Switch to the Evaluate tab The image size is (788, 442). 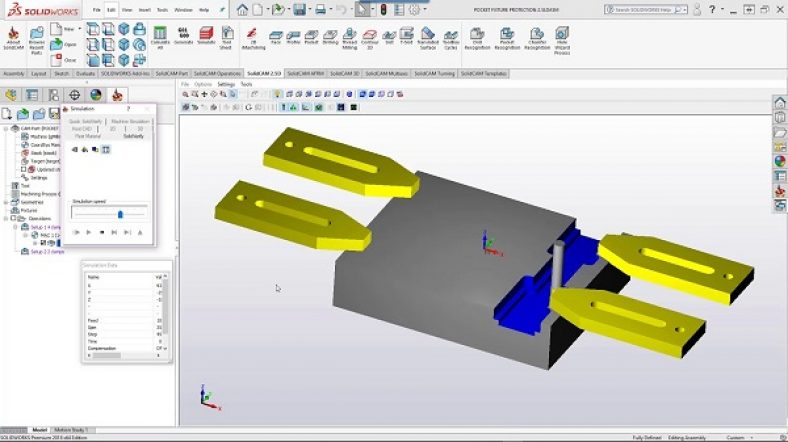(85, 74)
